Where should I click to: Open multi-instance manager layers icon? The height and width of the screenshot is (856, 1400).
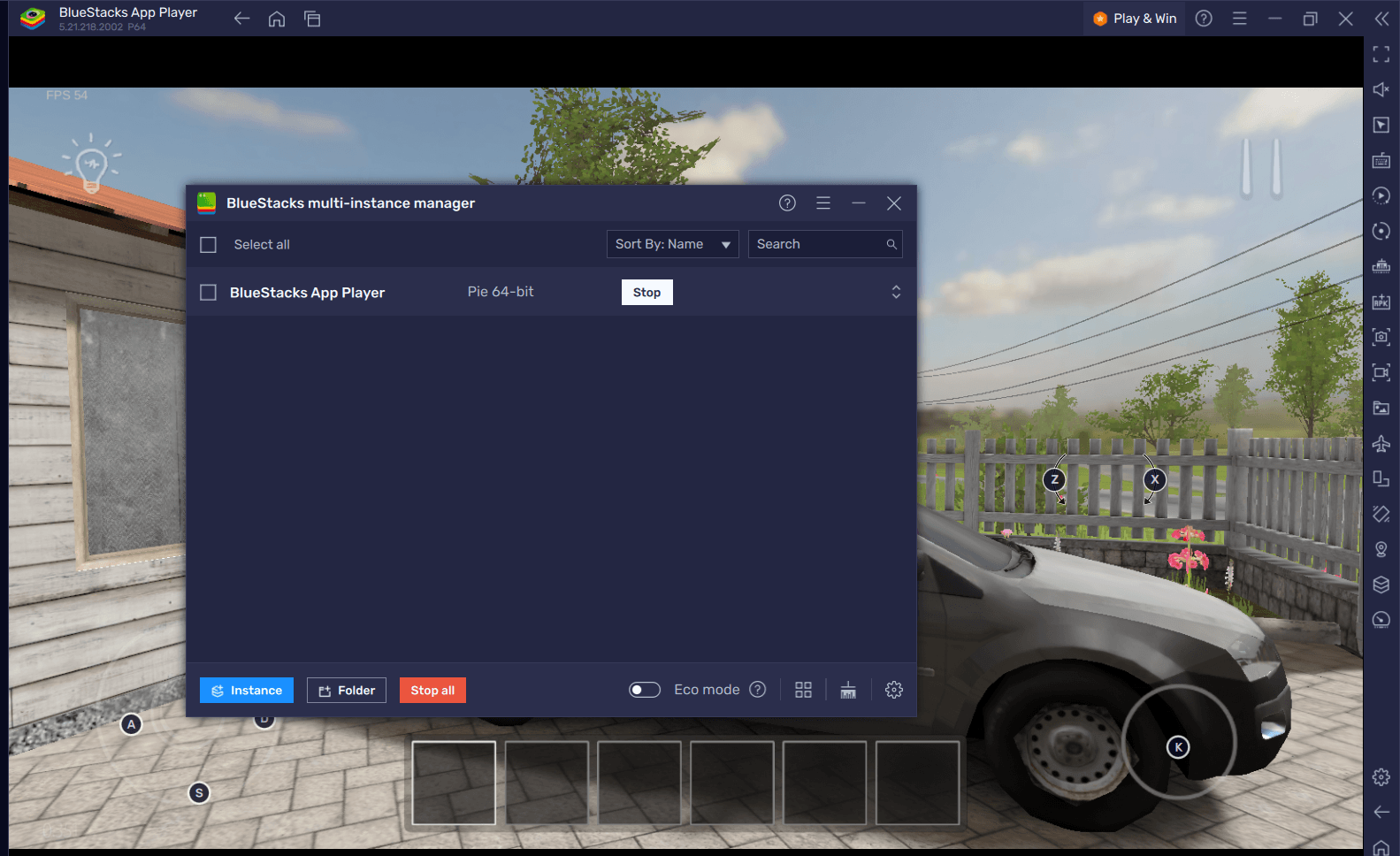pyautogui.click(x=1381, y=585)
